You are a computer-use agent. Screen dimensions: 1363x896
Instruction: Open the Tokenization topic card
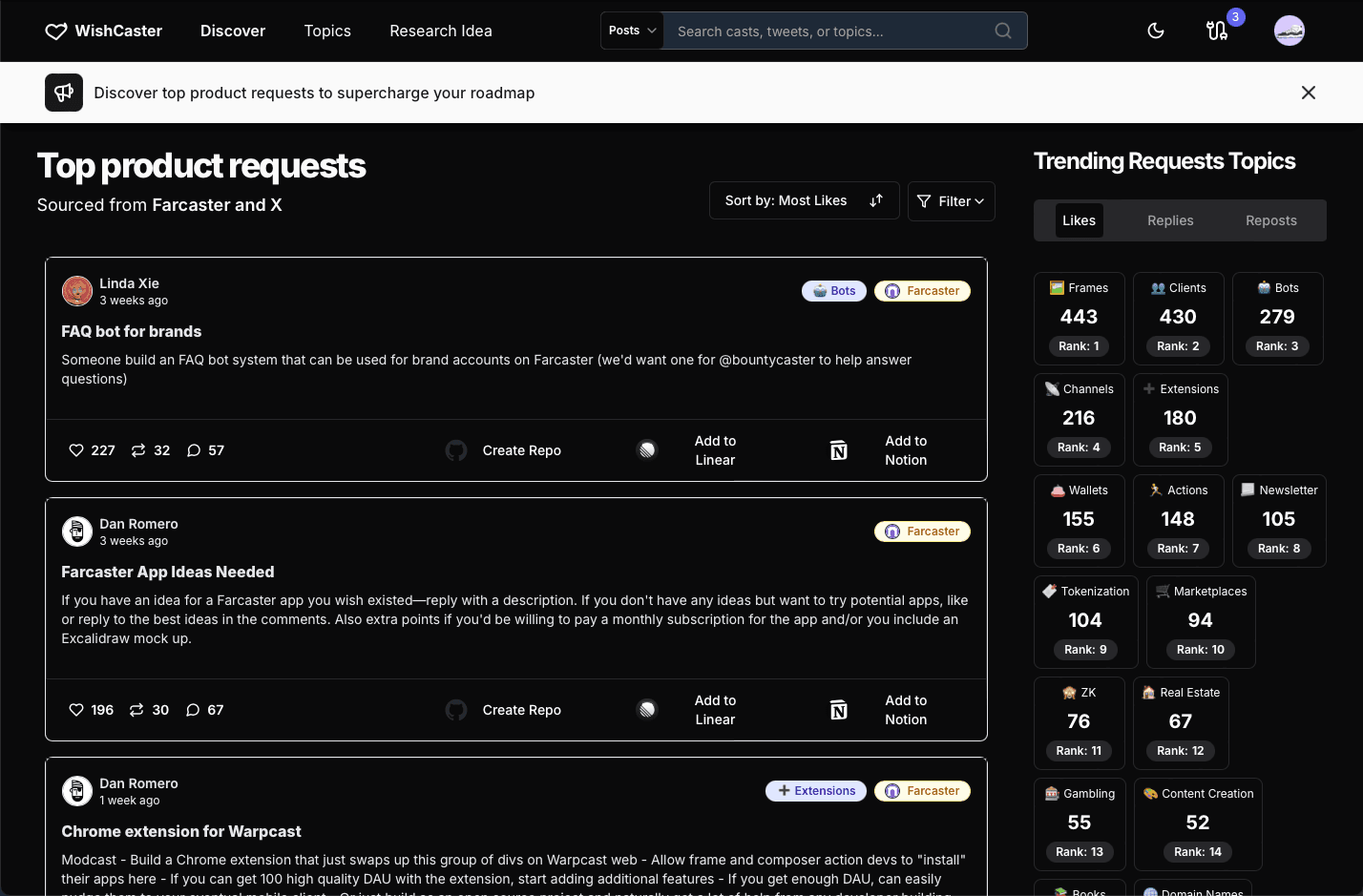(1086, 622)
